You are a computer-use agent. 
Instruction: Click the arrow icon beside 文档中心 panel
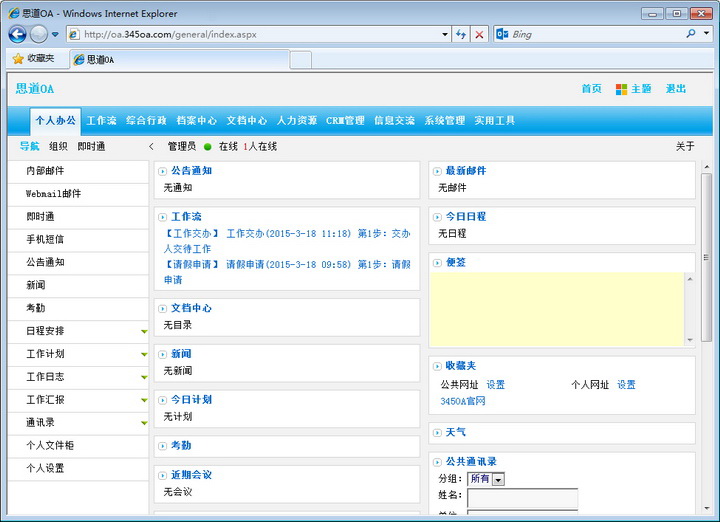(163, 309)
